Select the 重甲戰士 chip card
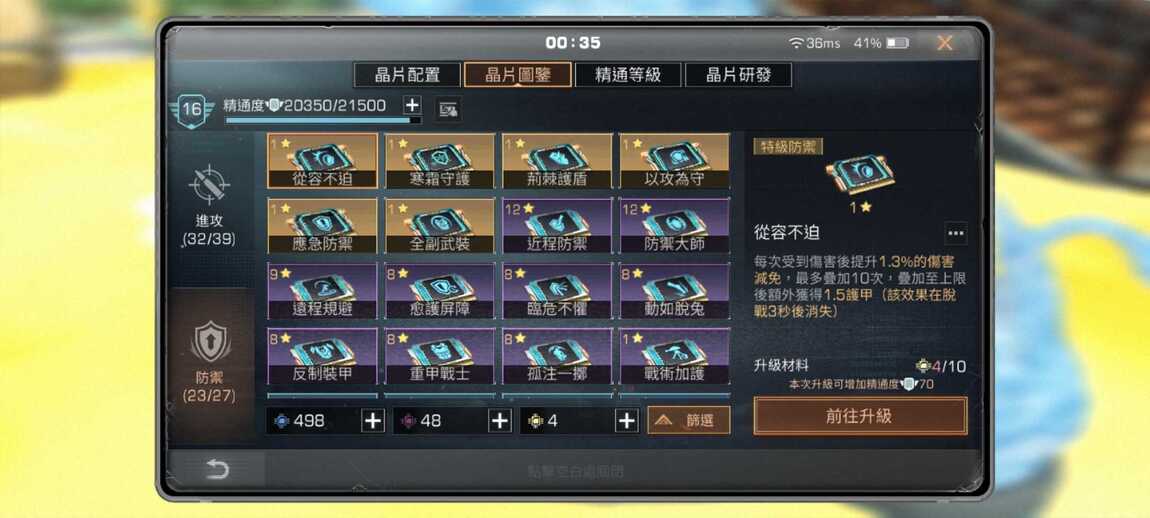This screenshot has height=518, width=1150. 440,356
